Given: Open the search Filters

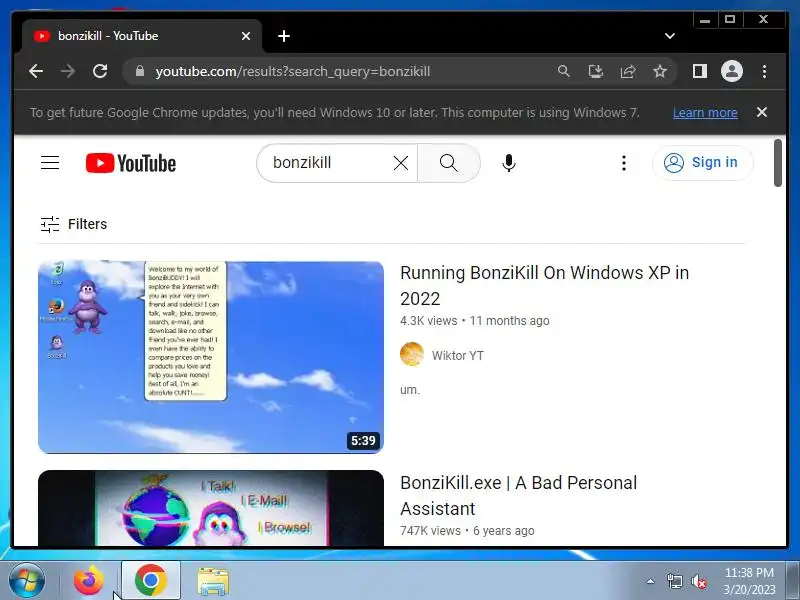Looking at the screenshot, I should 74,224.
